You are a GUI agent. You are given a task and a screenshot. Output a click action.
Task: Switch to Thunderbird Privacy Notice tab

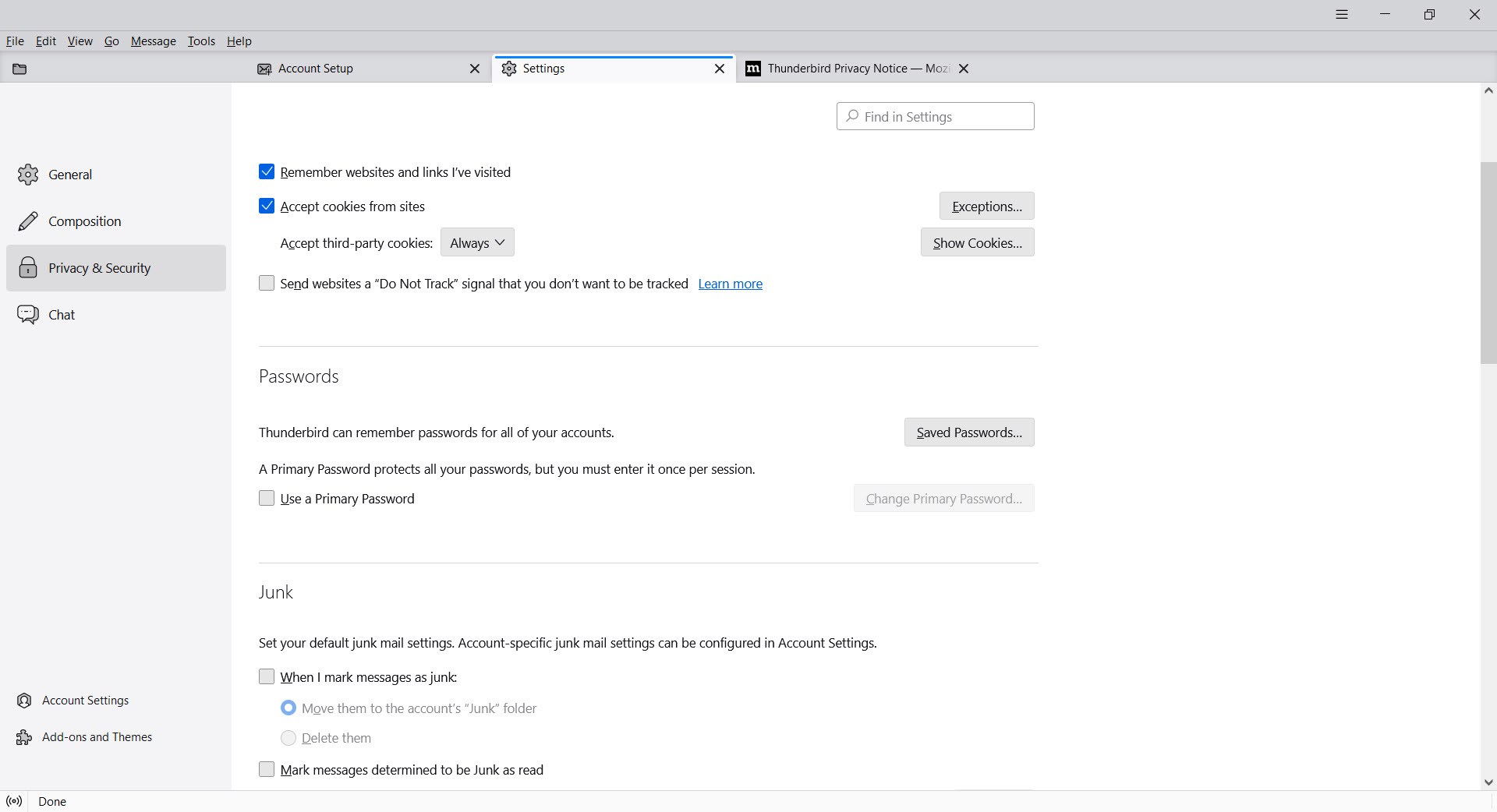point(850,69)
